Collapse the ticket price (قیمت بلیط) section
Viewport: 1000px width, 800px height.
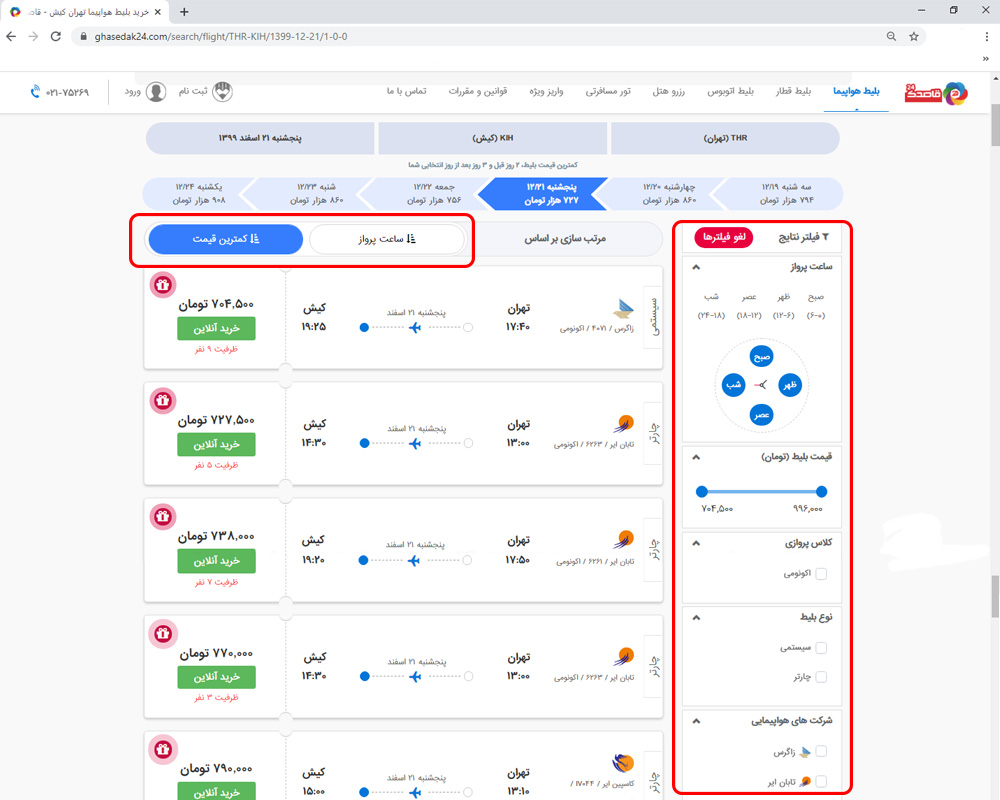click(696, 456)
